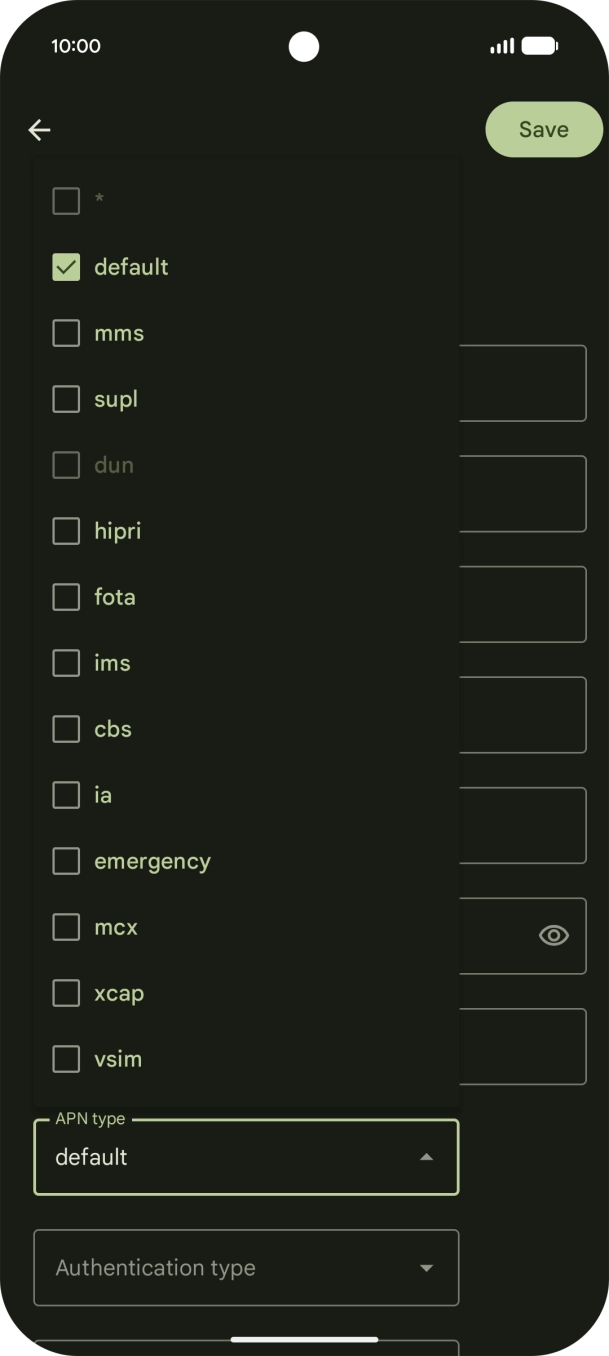Image resolution: width=609 pixels, height=1356 pixels.
Task: Toggle password visibility eye icon
Action: [553, 935]
